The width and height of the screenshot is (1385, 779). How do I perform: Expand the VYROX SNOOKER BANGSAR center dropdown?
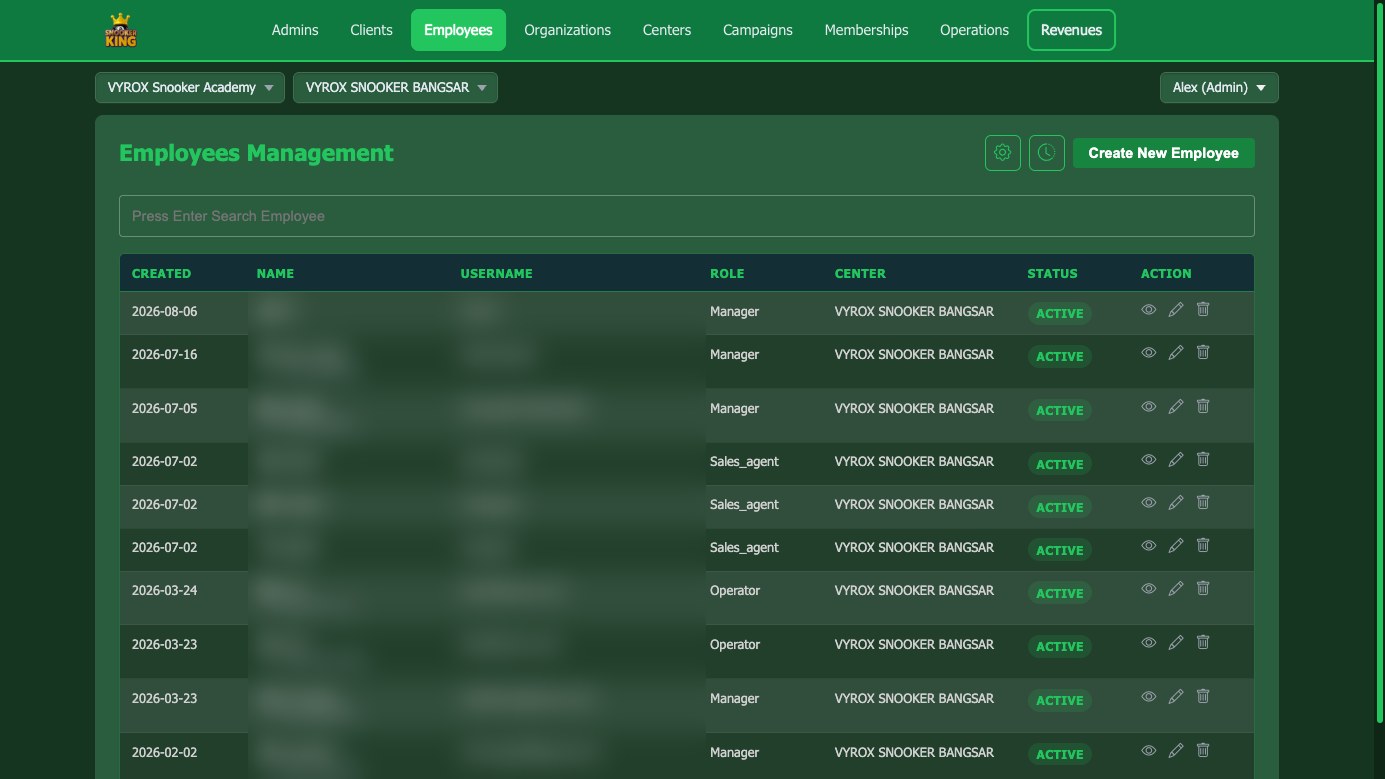[x=395, y=87]
